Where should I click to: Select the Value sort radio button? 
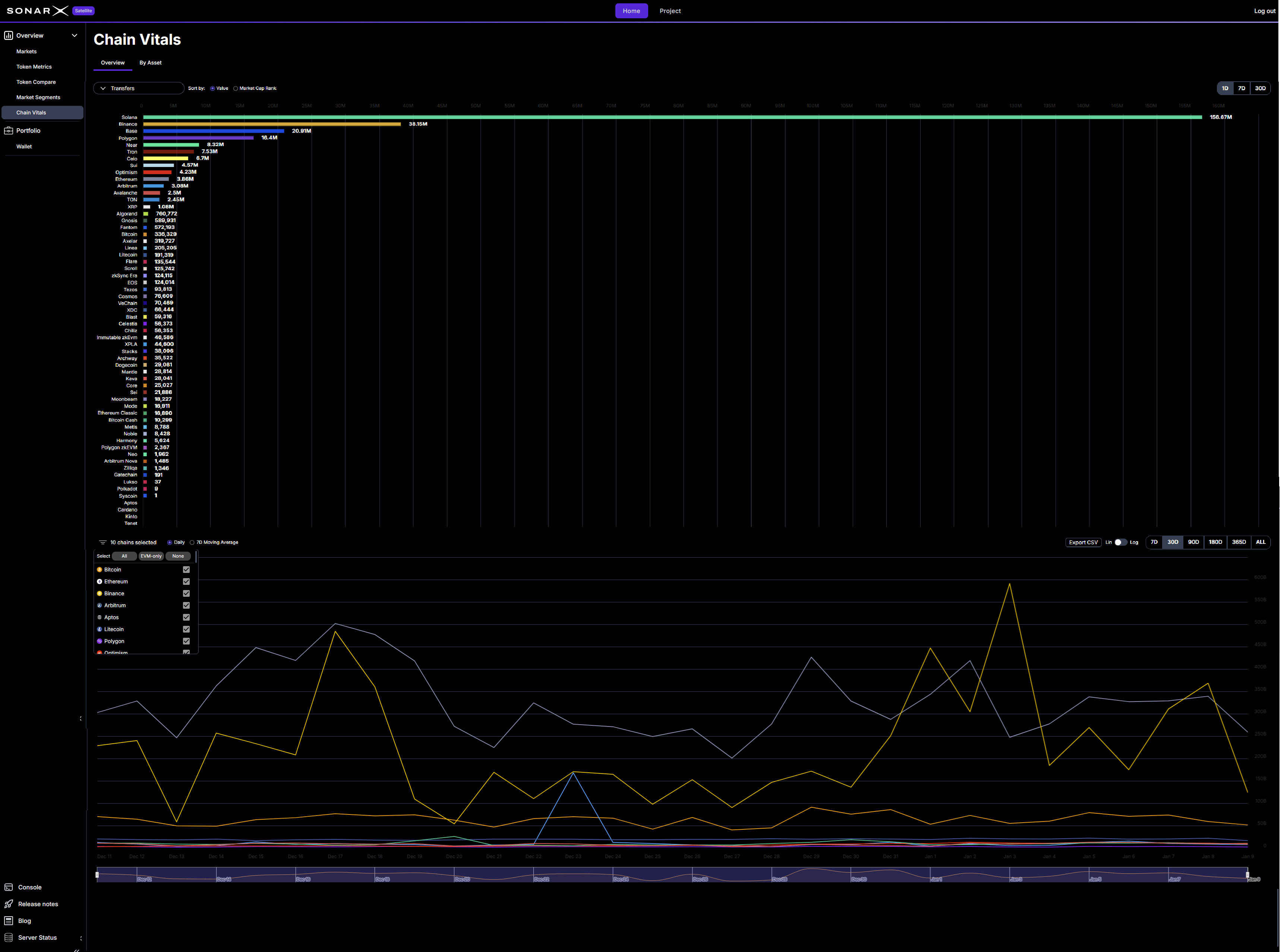pyautogui.click(x=213, y=89)
